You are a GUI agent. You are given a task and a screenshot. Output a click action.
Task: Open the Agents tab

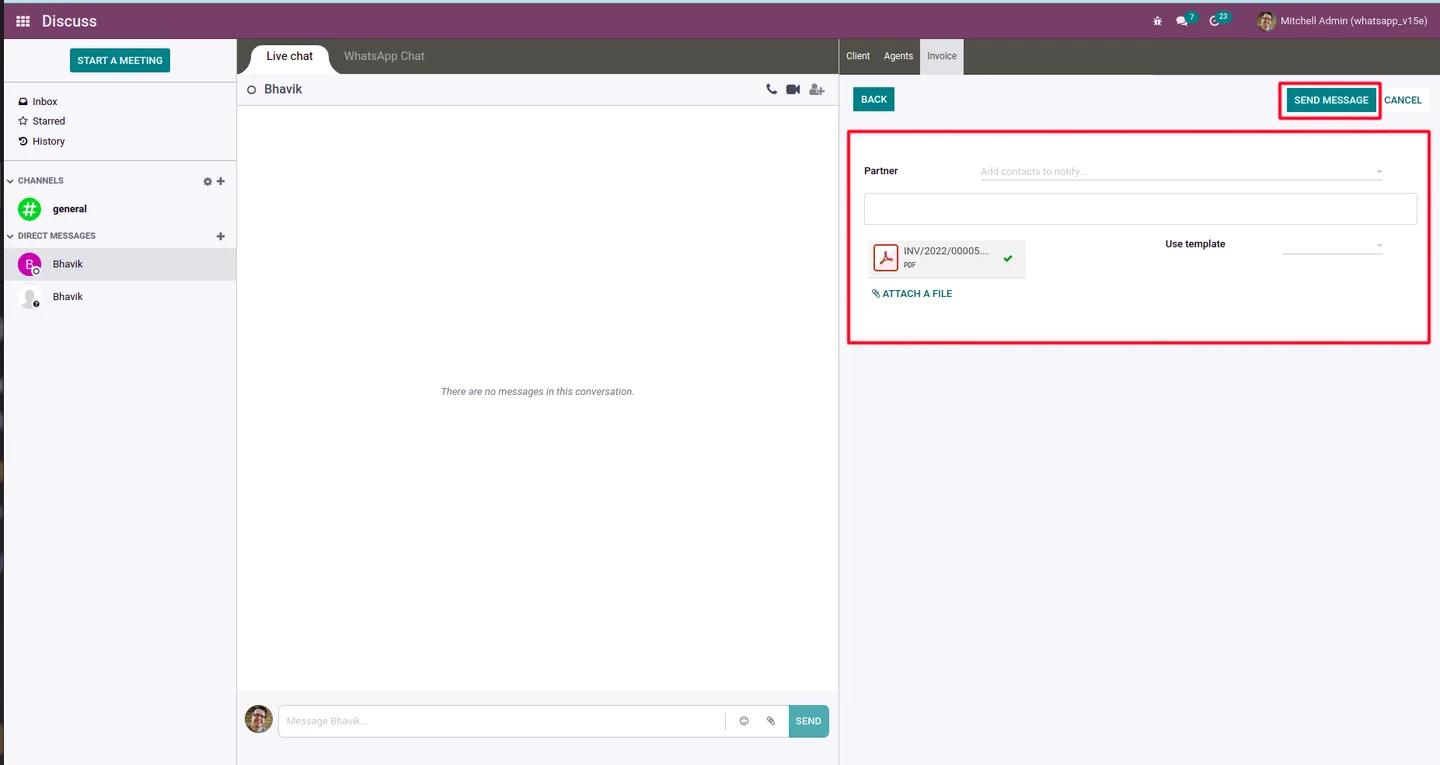898,57
